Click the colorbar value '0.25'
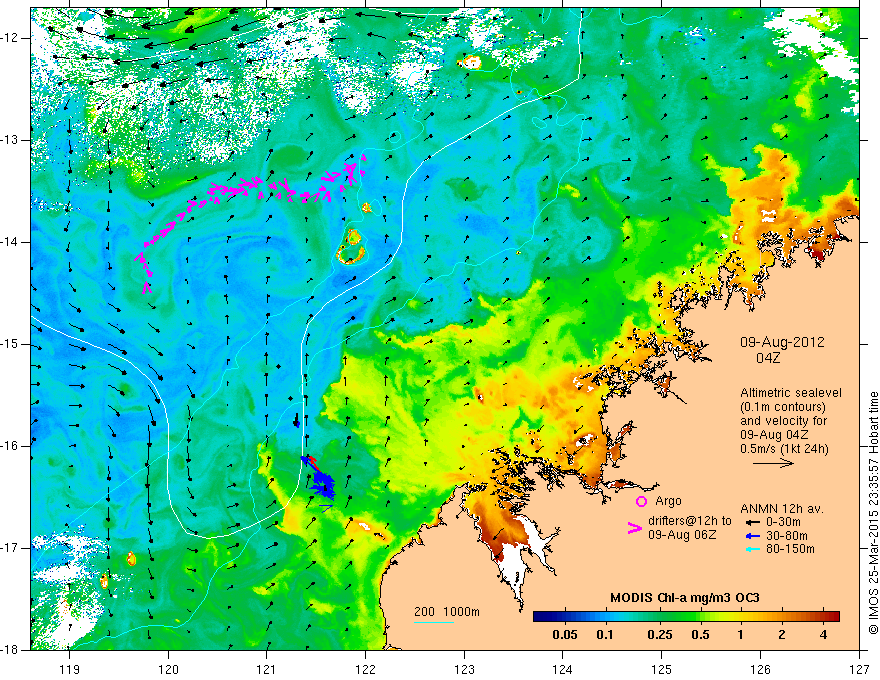 (x=659, y=635)
